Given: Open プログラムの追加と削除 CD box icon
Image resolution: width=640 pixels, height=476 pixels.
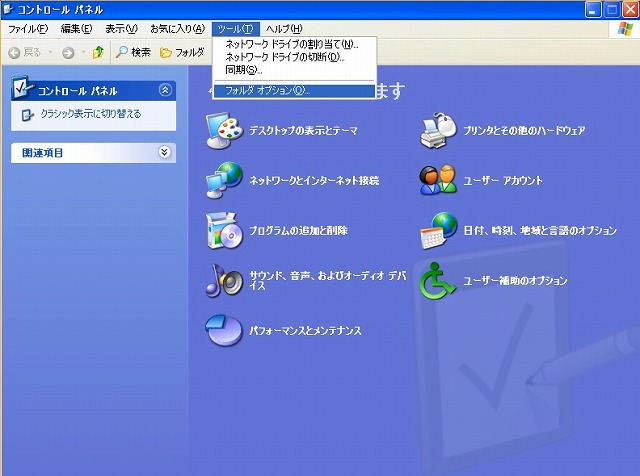Looking at the screenshot, I should pos(224,231).
